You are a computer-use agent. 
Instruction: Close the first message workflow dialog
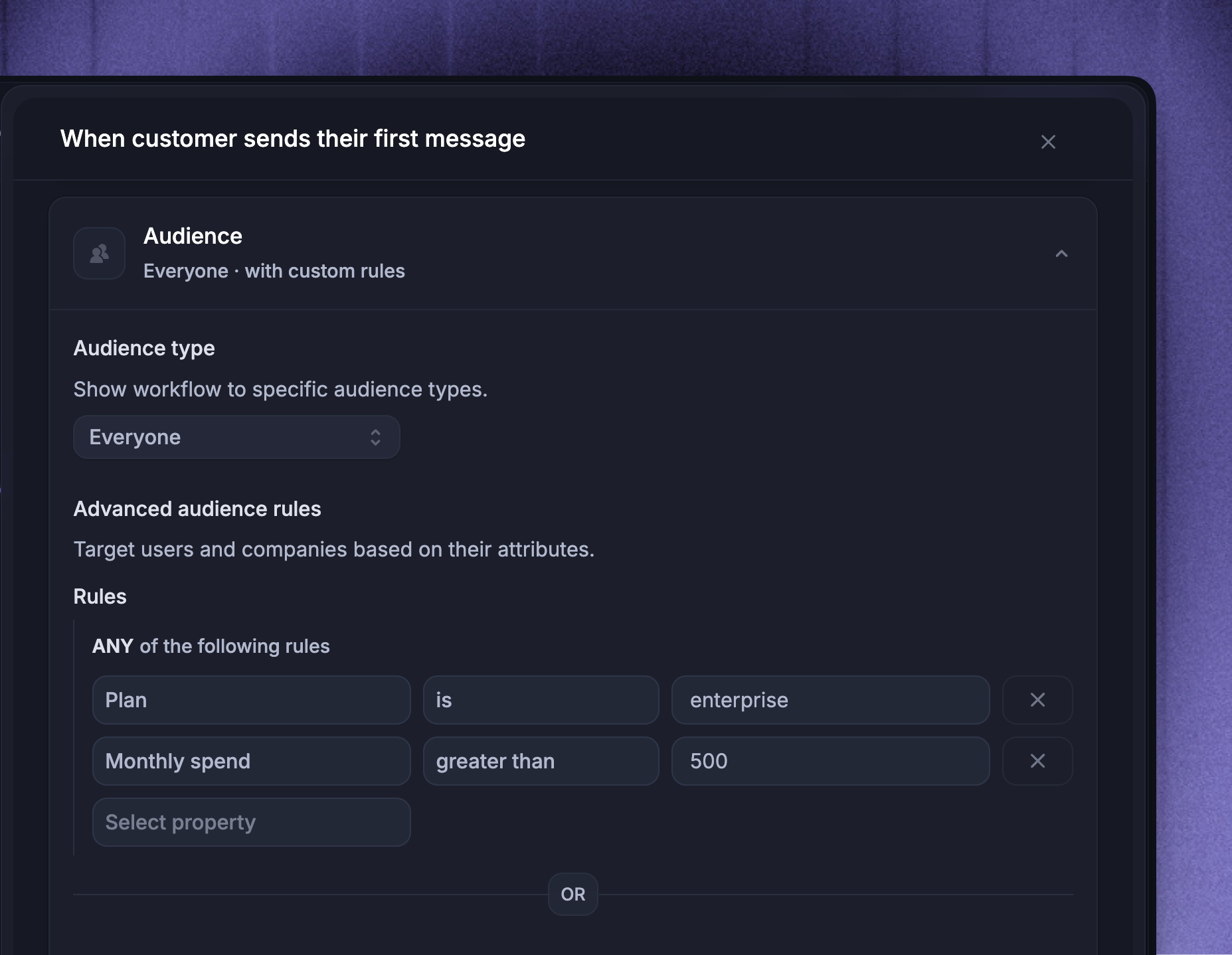[x=1048, y=142]
